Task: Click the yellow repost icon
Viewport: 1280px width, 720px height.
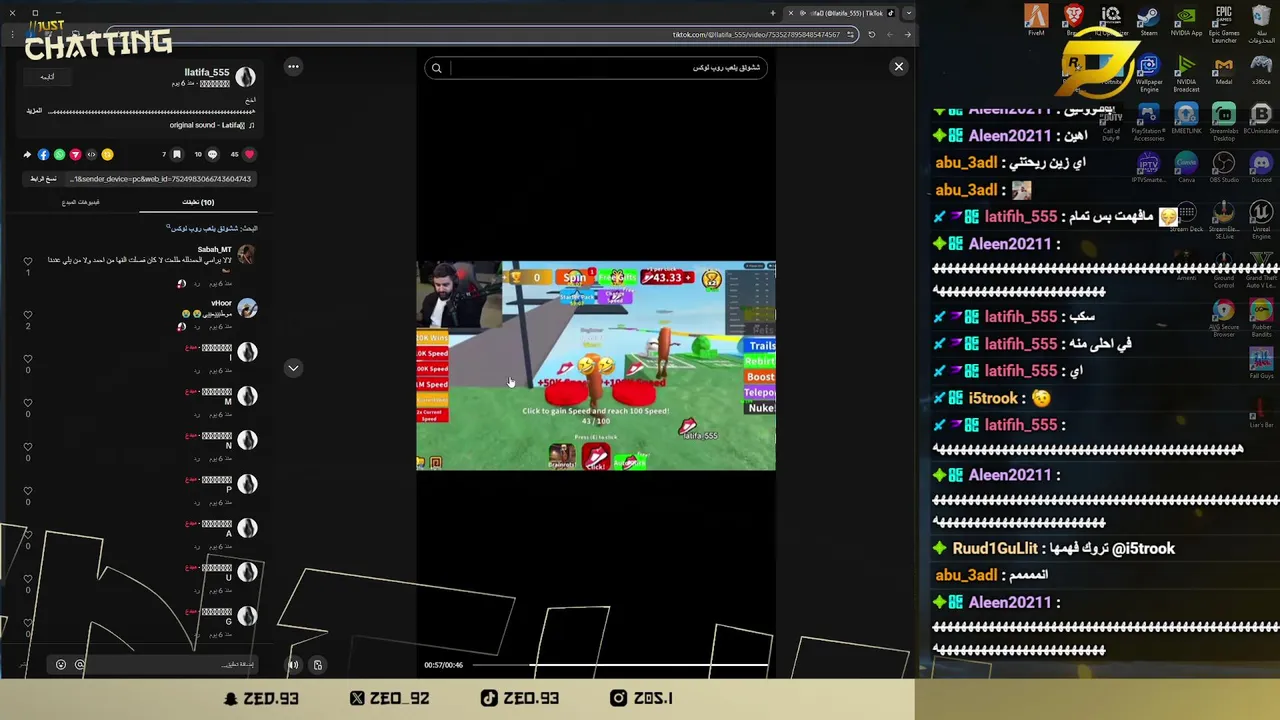Action: (x=107, y=155)
